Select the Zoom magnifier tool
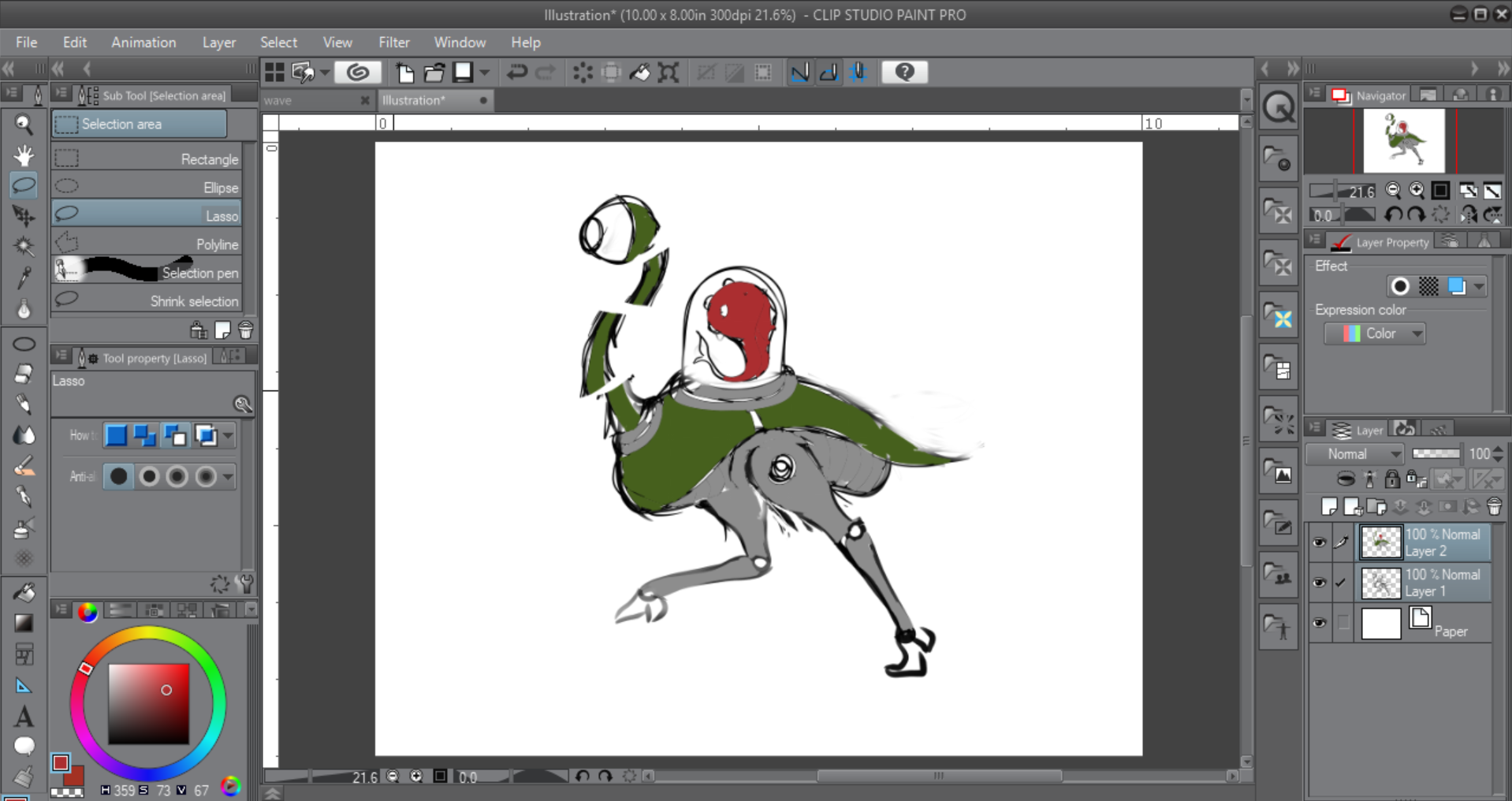This screenshot has height=801, width=1512. (24, 124)
